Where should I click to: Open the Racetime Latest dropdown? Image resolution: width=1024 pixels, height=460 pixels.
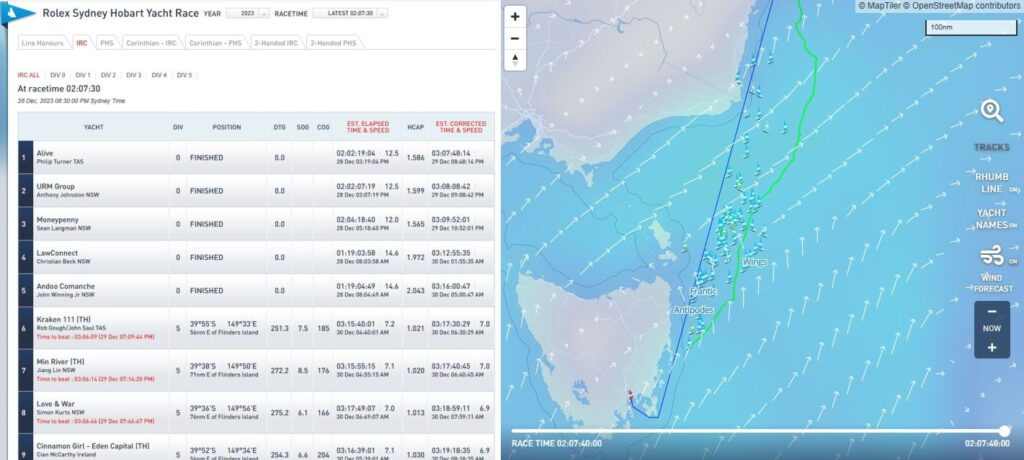click(x=350, y=14)
